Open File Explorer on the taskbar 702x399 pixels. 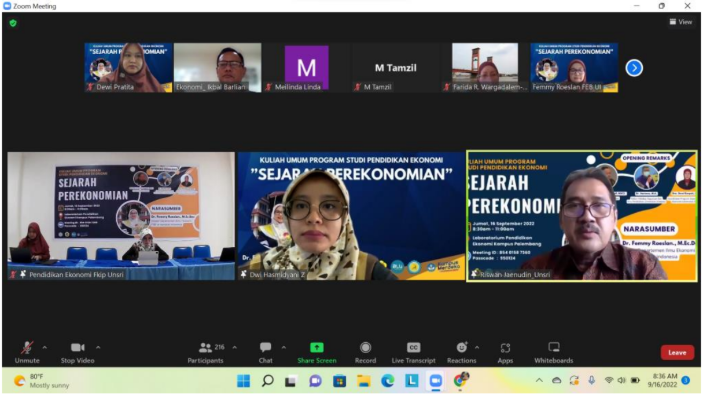coord(364,381)
